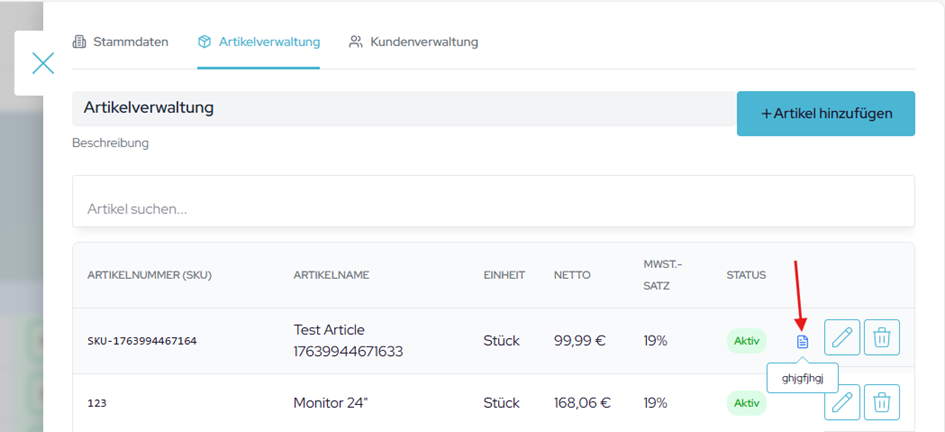The width and height of the screenshot is (945, 432).
Task: Focus the Artikel suchen search field
Action: tap(493, 209)
